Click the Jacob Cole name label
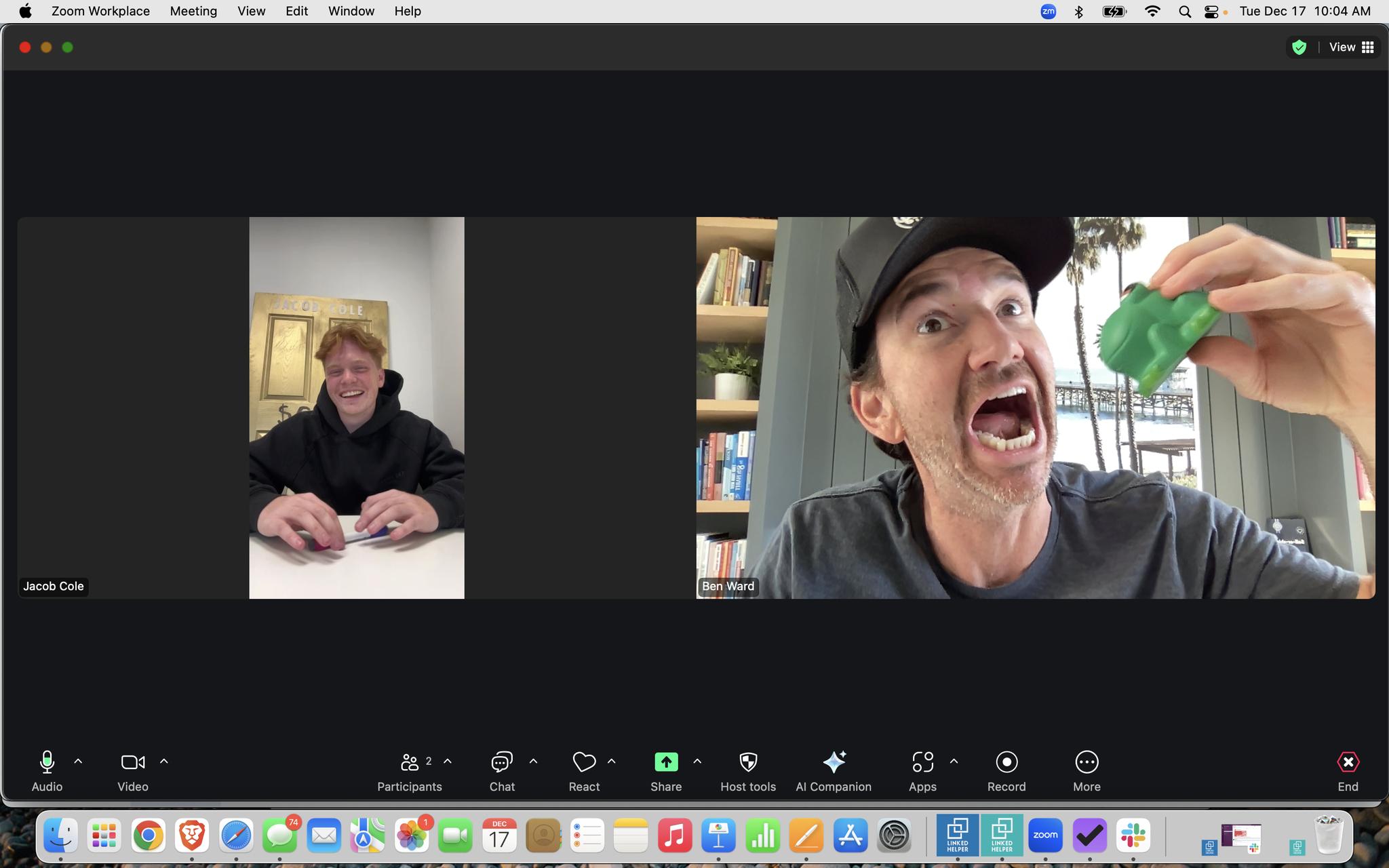The width and height of the screenshot is (1389, 868). (54, 586)
